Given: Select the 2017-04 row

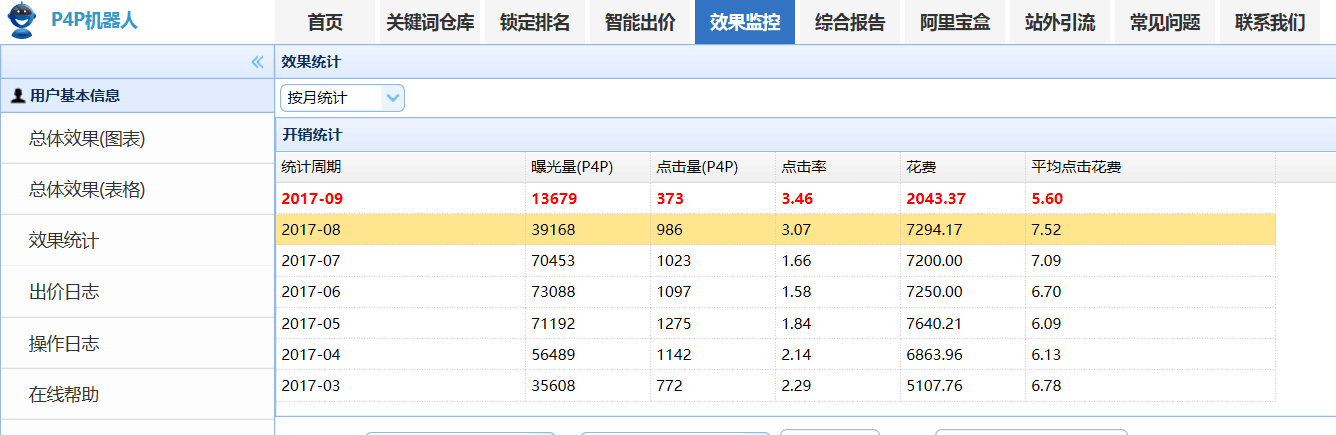Looking at the screenshot, I should 775,354.
